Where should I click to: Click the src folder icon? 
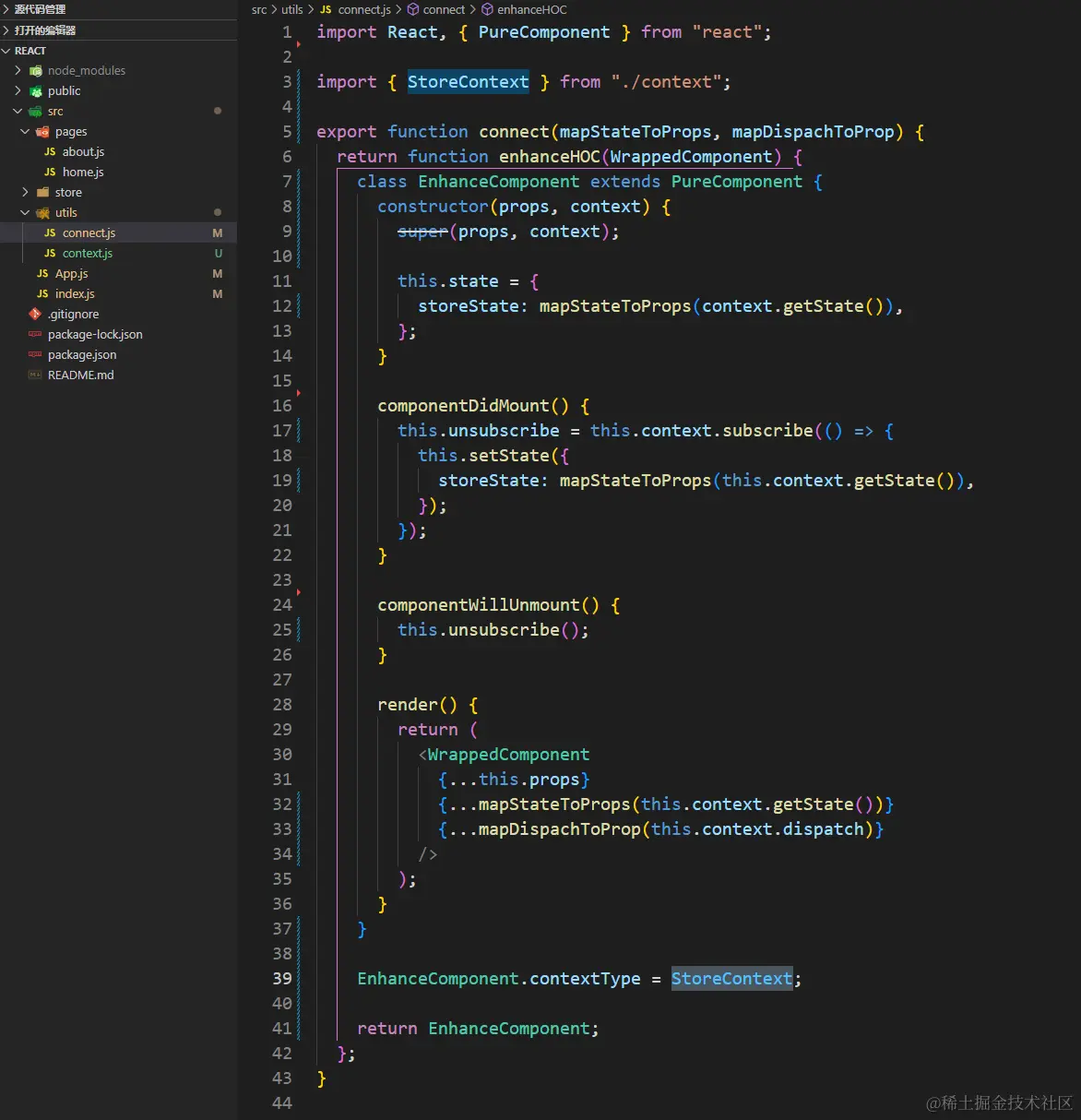pos(36,111)
